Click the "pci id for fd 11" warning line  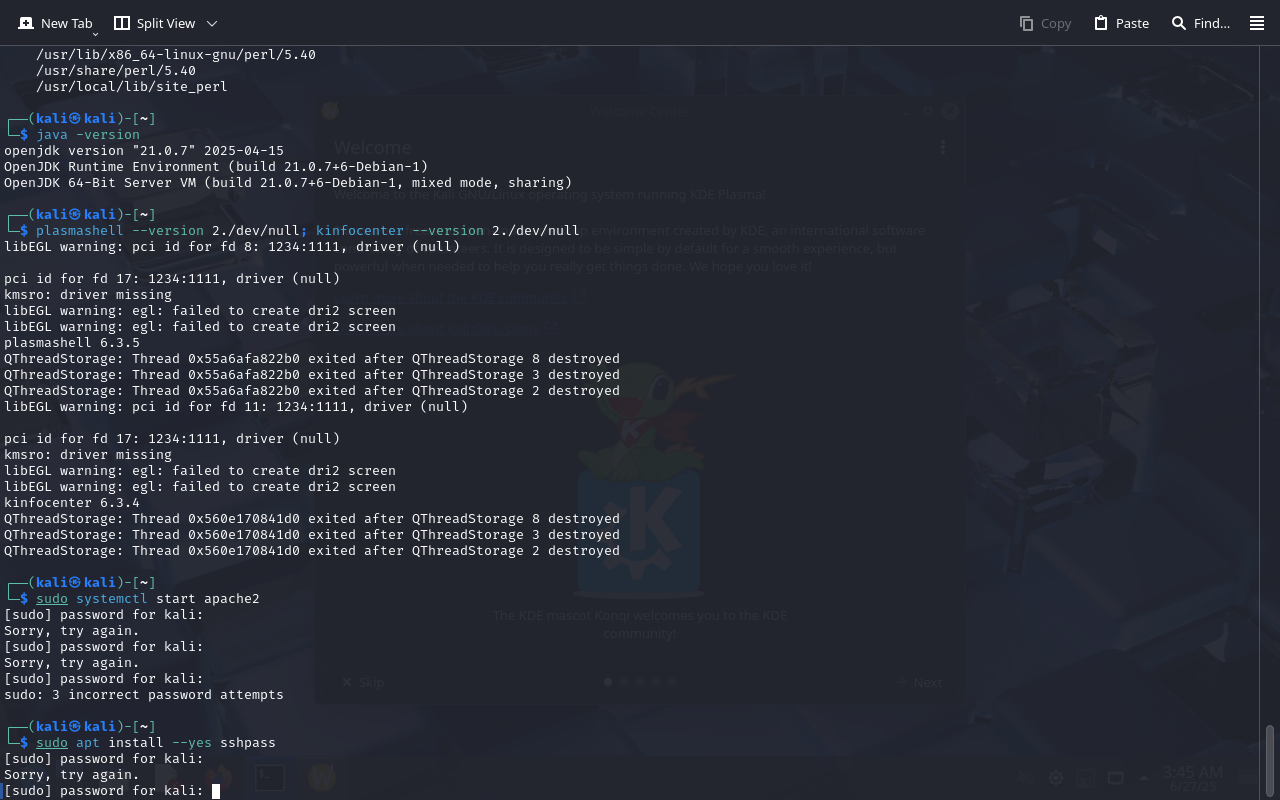(236, 407)
